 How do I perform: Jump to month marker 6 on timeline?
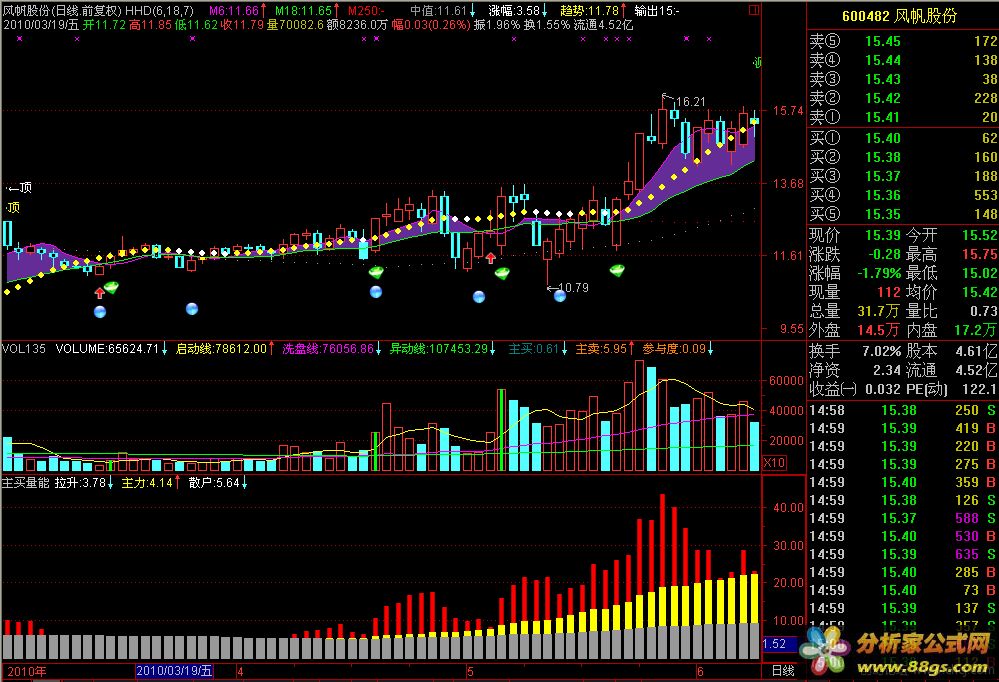point(700,671)
